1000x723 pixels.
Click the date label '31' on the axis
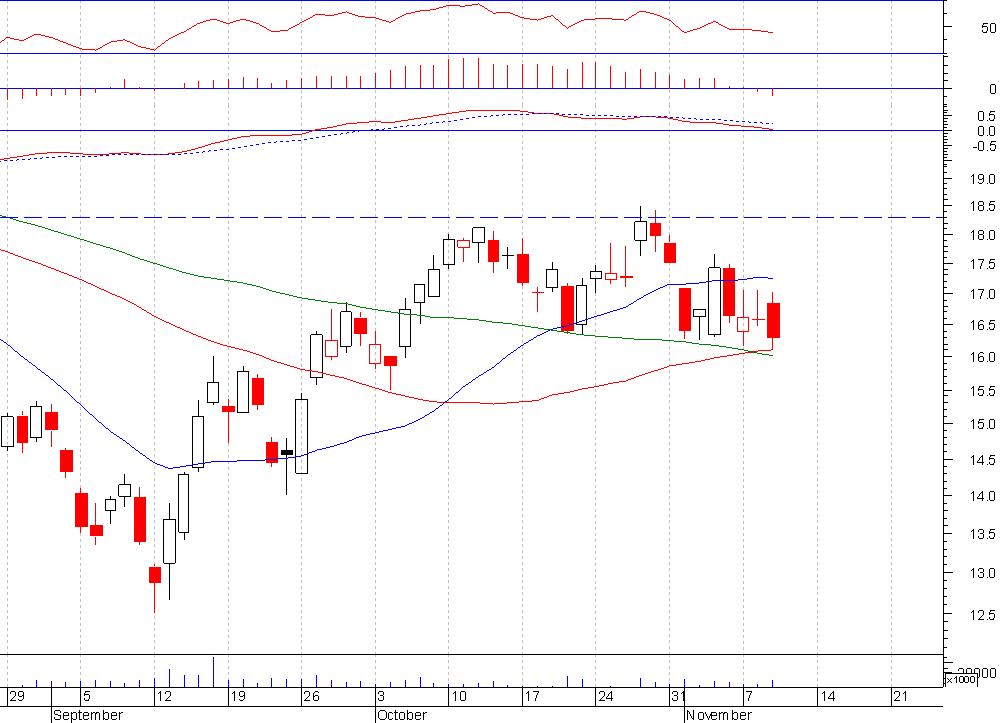679,696
